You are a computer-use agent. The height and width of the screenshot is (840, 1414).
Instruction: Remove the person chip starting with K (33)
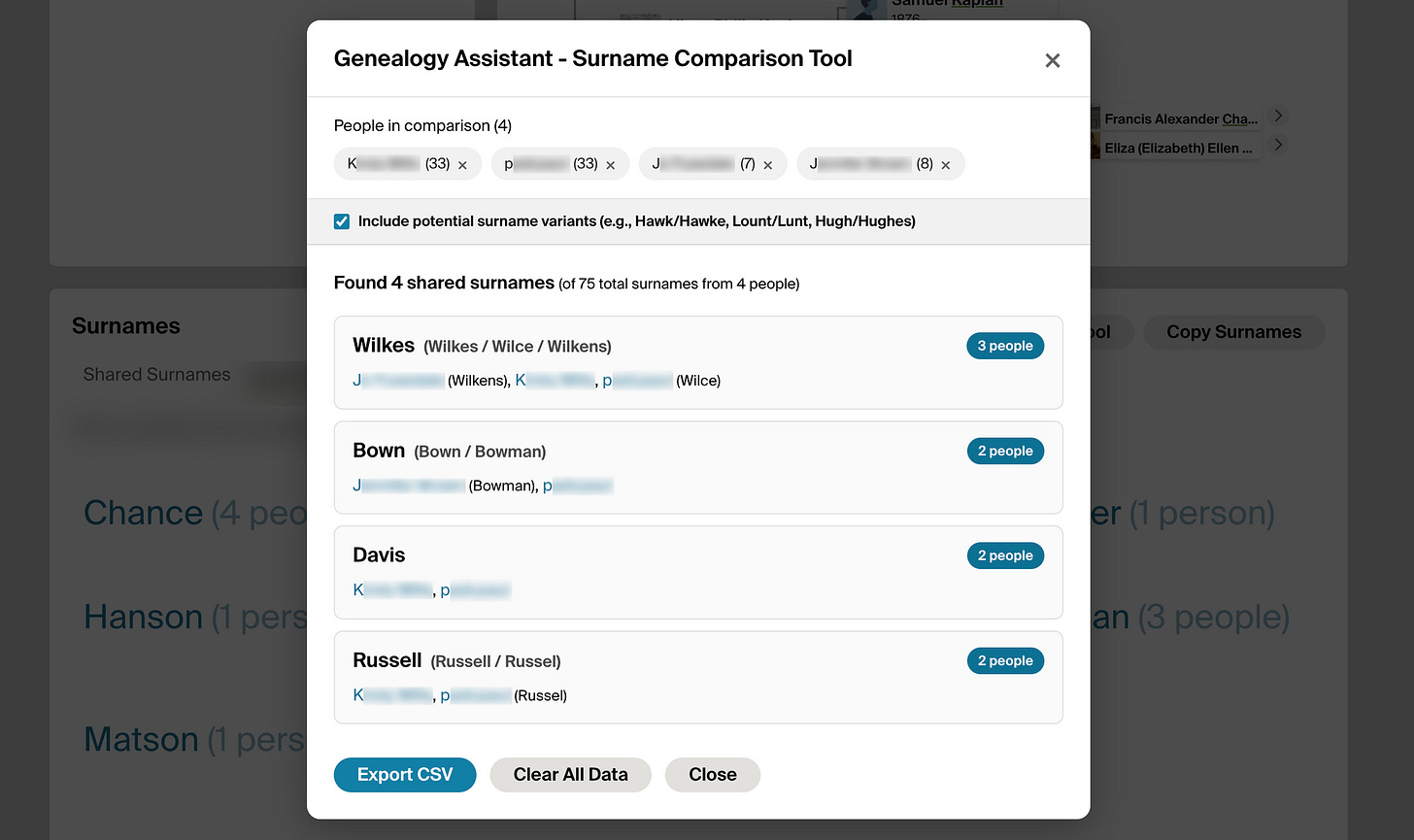(x=463, y=165)
